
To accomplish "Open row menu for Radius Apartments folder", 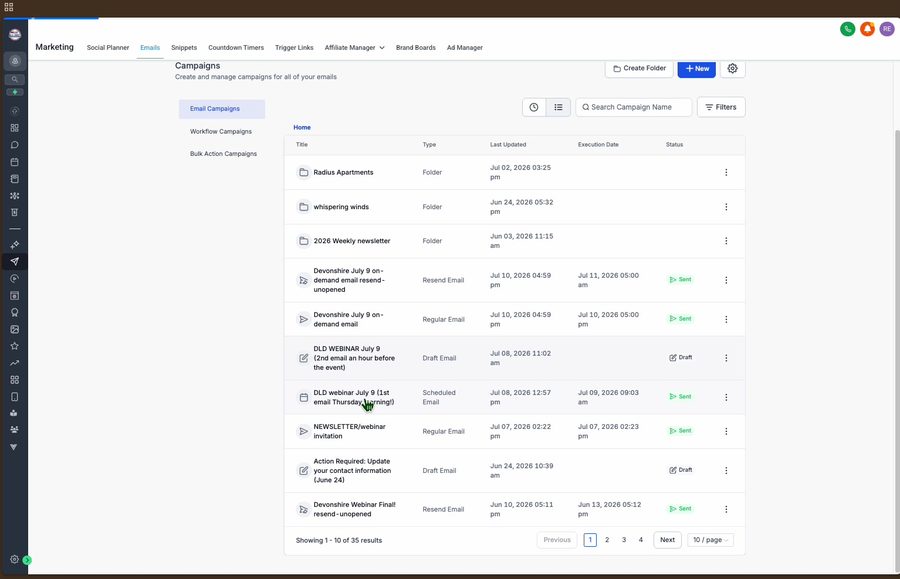I will tap(726, 172).
